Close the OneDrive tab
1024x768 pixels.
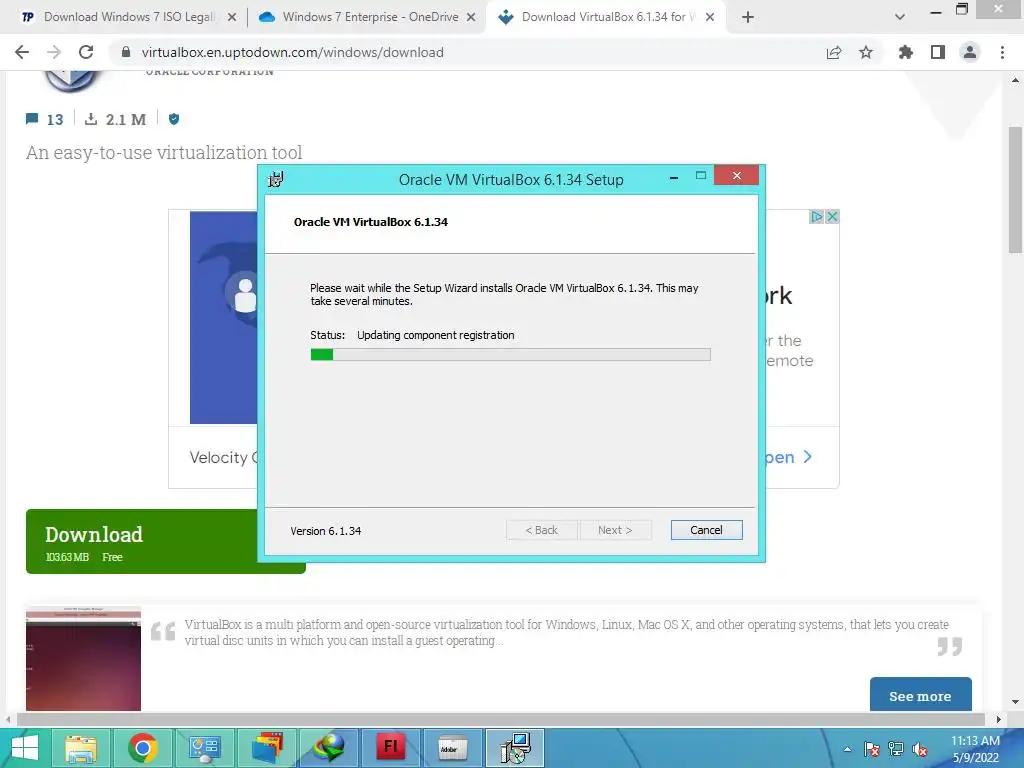pyautogui.click(x=471, y=17)
